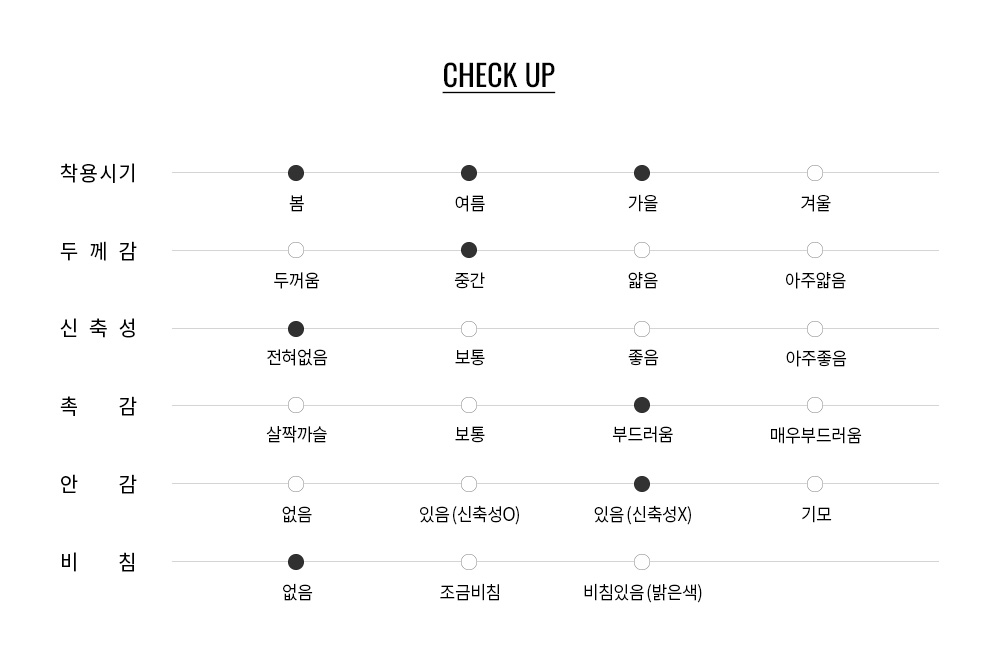Select 두꺼움 thickness circle

coord(296,250)
